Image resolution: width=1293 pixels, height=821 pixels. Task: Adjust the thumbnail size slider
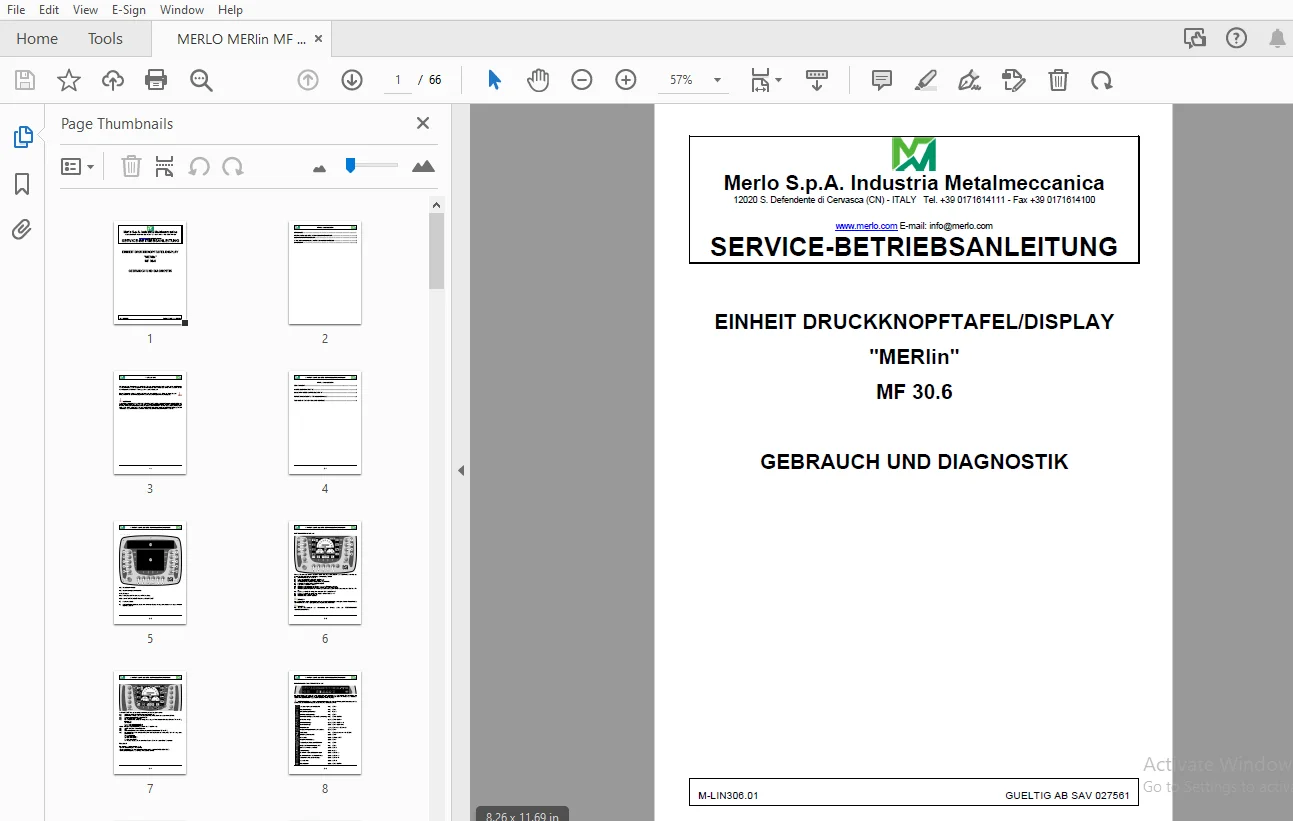(x=371, y=165)
